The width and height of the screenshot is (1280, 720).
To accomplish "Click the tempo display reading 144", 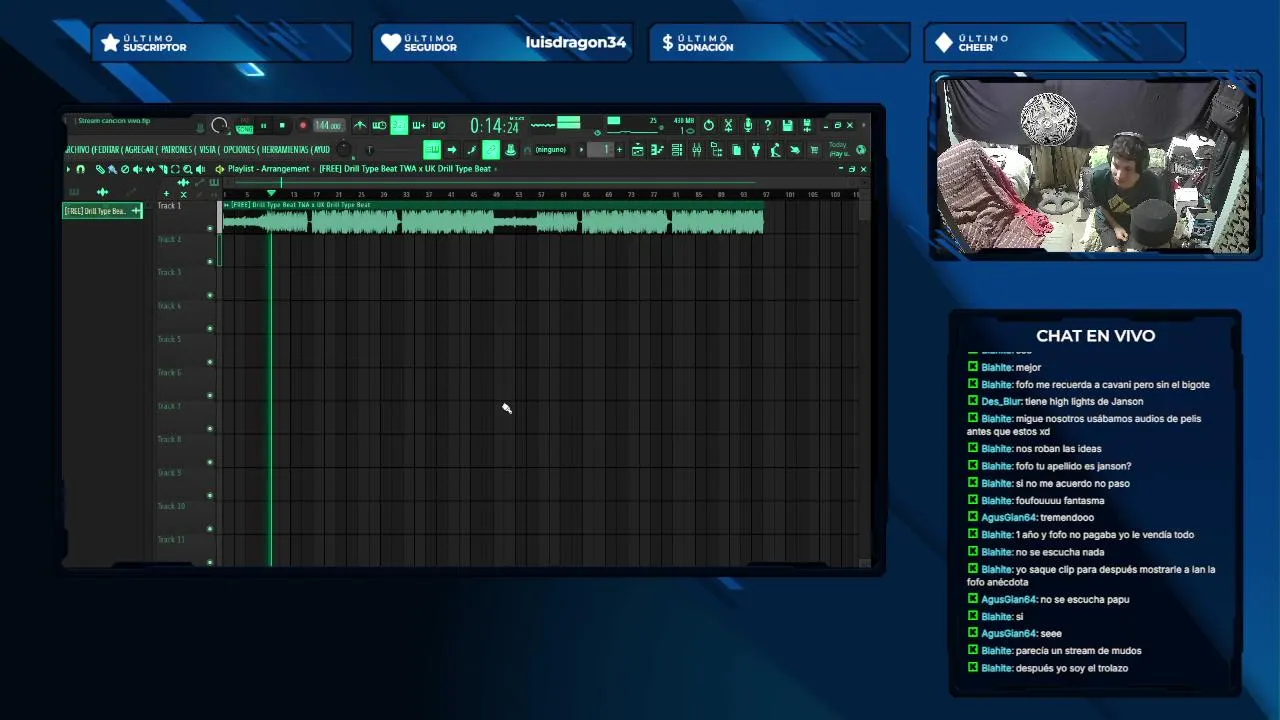I will pos(329,125).
